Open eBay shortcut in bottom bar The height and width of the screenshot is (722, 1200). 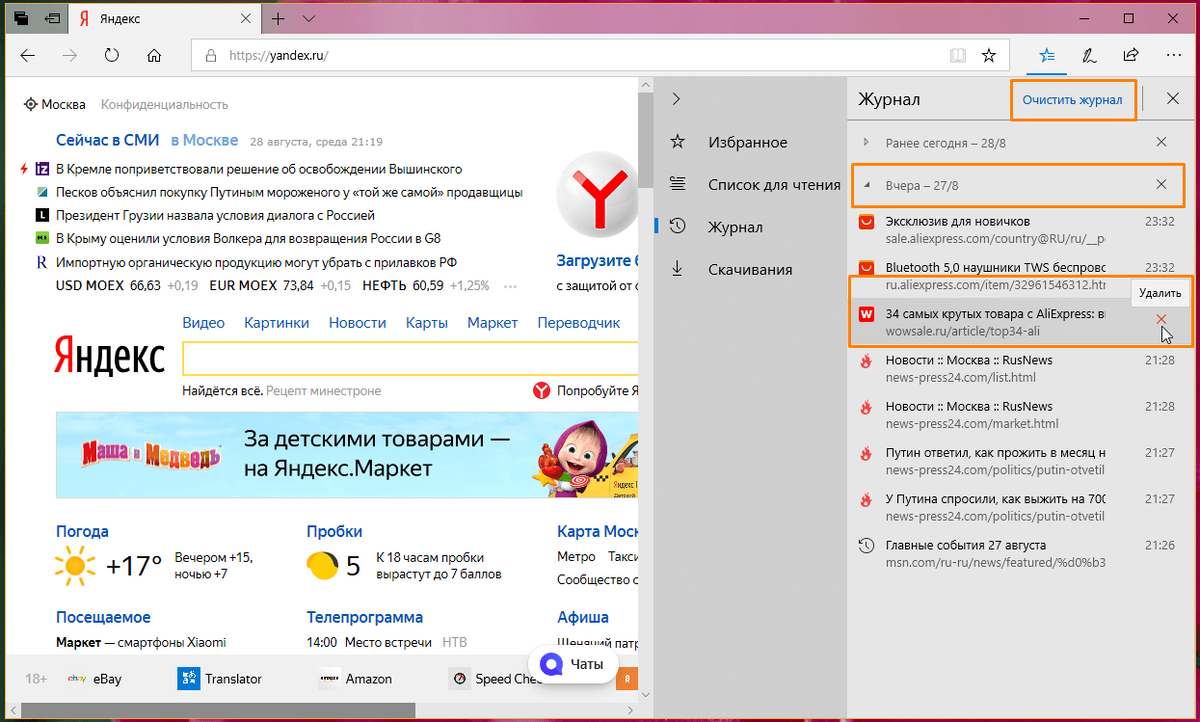94,679
